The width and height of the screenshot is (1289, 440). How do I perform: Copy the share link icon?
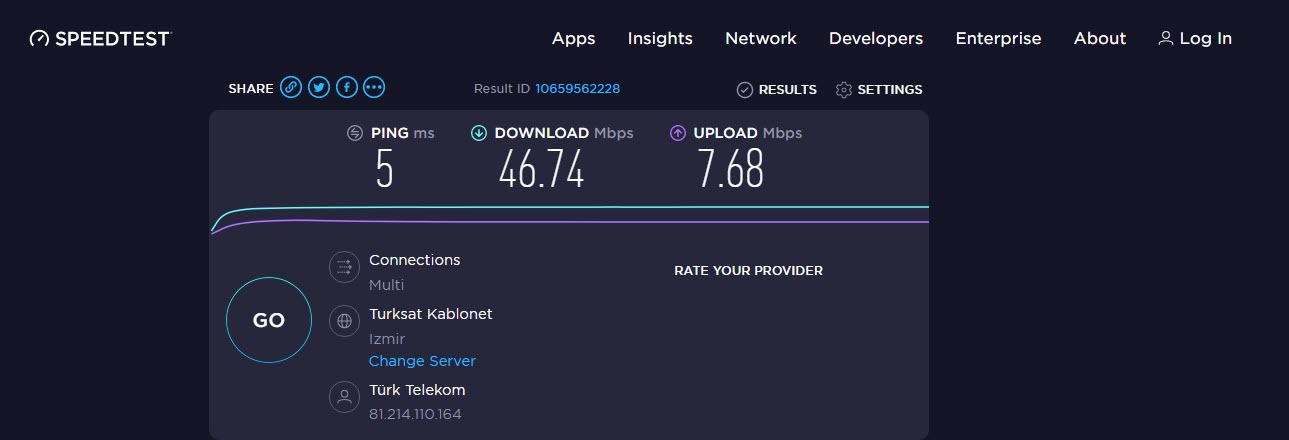pos(291,88)
